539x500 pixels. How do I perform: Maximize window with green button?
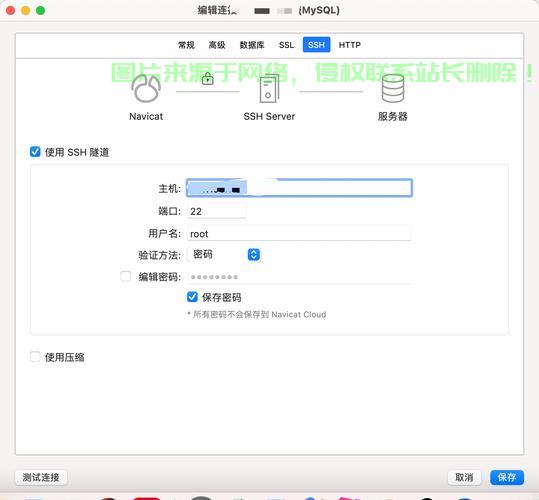[x=41, y=11]
